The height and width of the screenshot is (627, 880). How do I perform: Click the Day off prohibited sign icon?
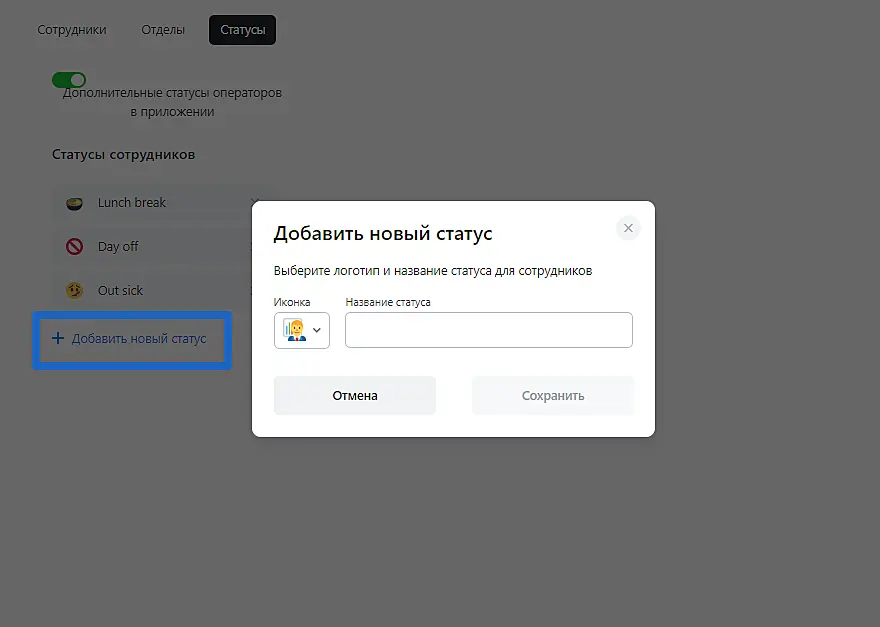74,247
